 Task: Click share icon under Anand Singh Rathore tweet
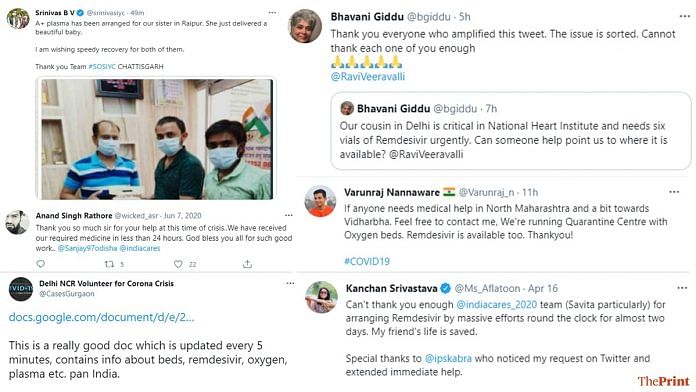click(247, 264)
